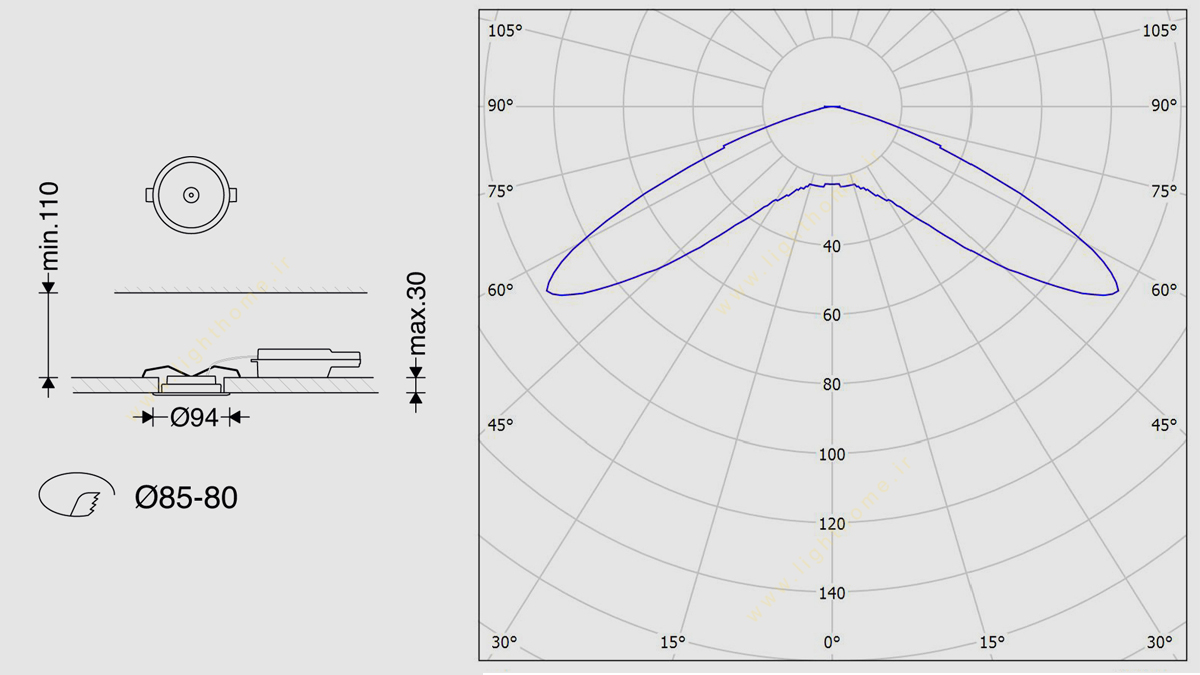The width and height of the screenshot is (1200, 675).
Task: Click the 30° label at chart's bottom right
Action: coord(1160,642)
